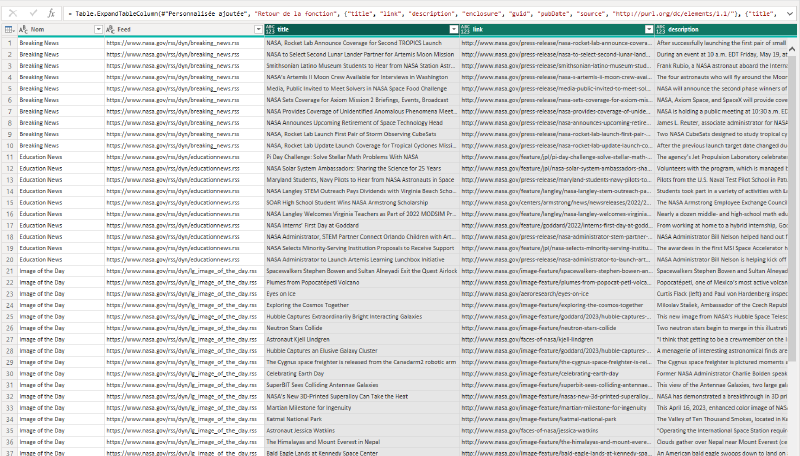Click the Breaking News cell in row 1
This screenshot has width=800, height=456.
click(x=61, y=43)
